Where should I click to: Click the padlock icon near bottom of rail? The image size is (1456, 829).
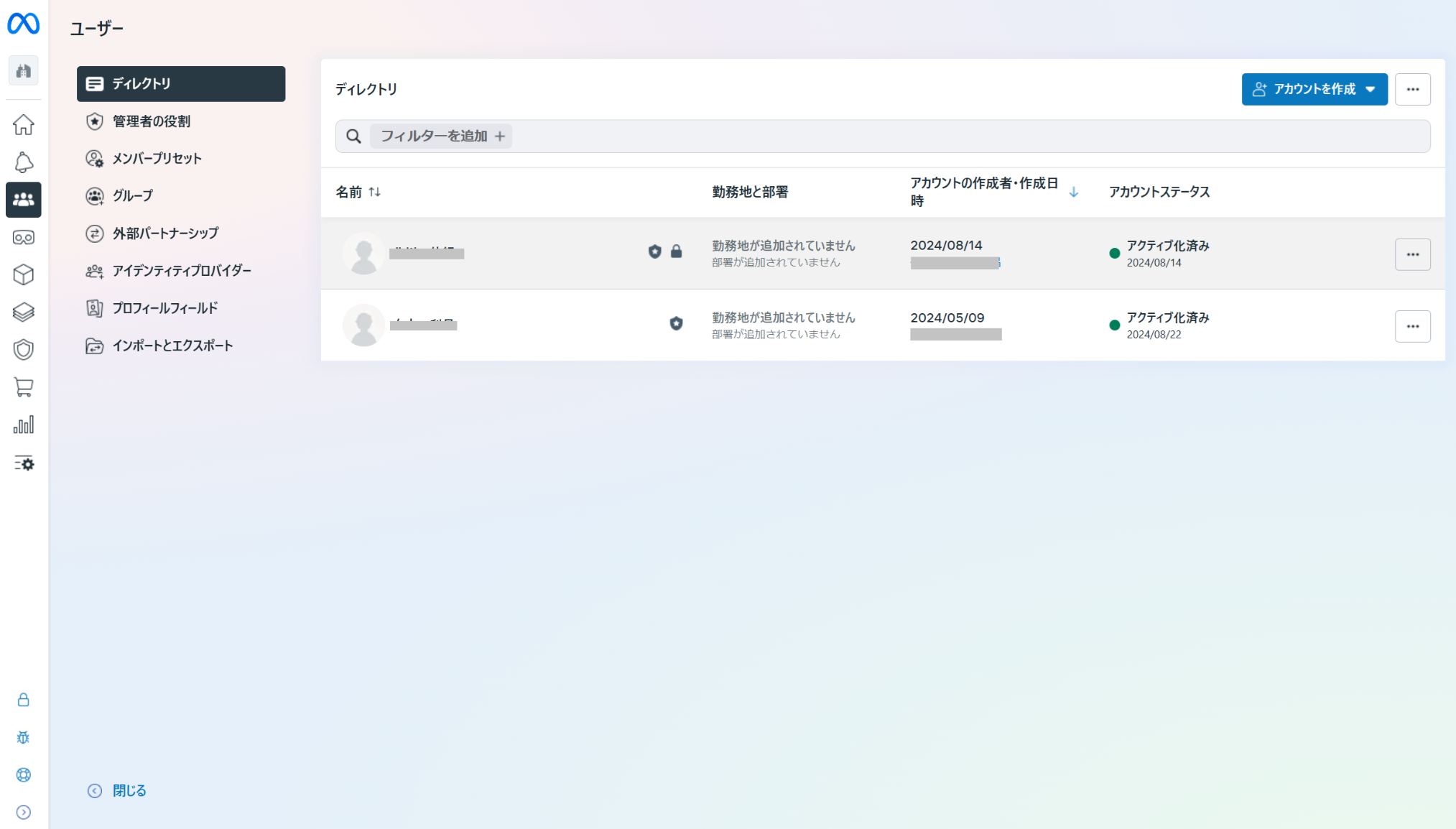24,700
